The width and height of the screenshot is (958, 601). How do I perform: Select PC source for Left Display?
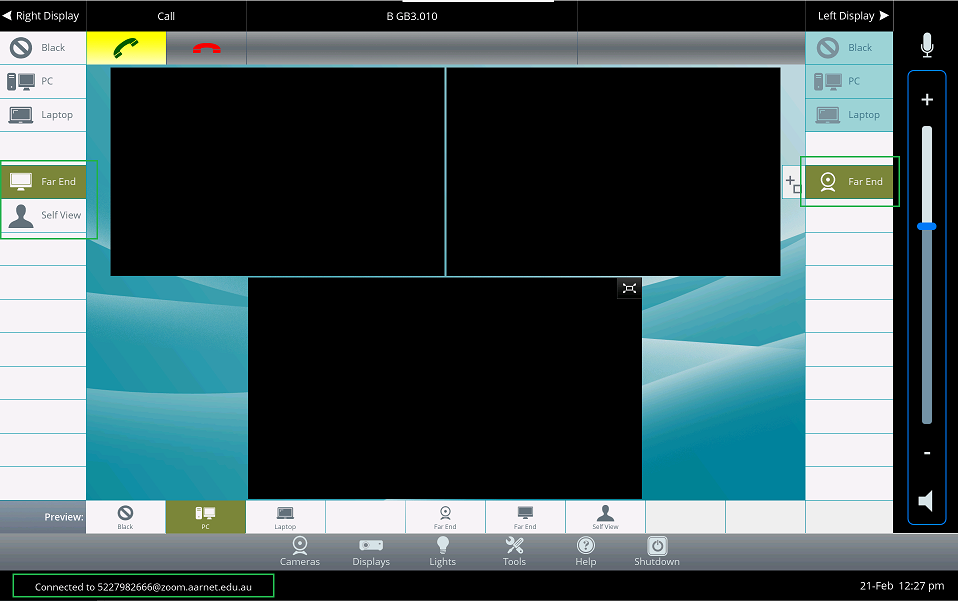pyautogui.click(x=849, y=81)
